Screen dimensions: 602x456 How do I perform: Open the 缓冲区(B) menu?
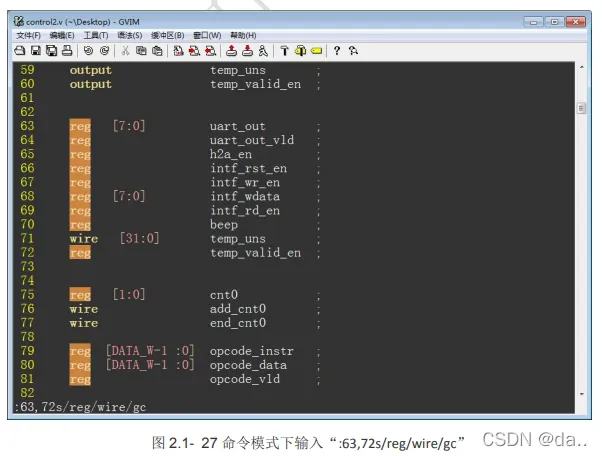[167, 35]
